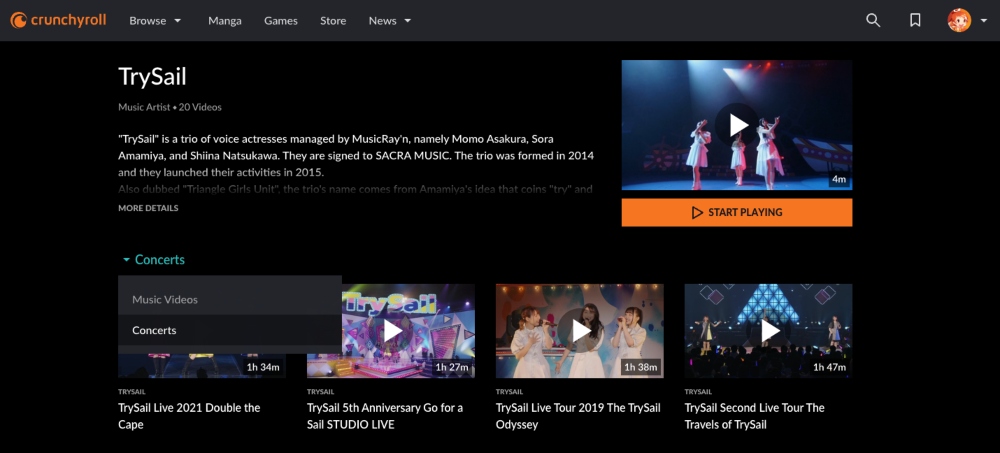Open the News dropdown menu

(x=390, y=20)
